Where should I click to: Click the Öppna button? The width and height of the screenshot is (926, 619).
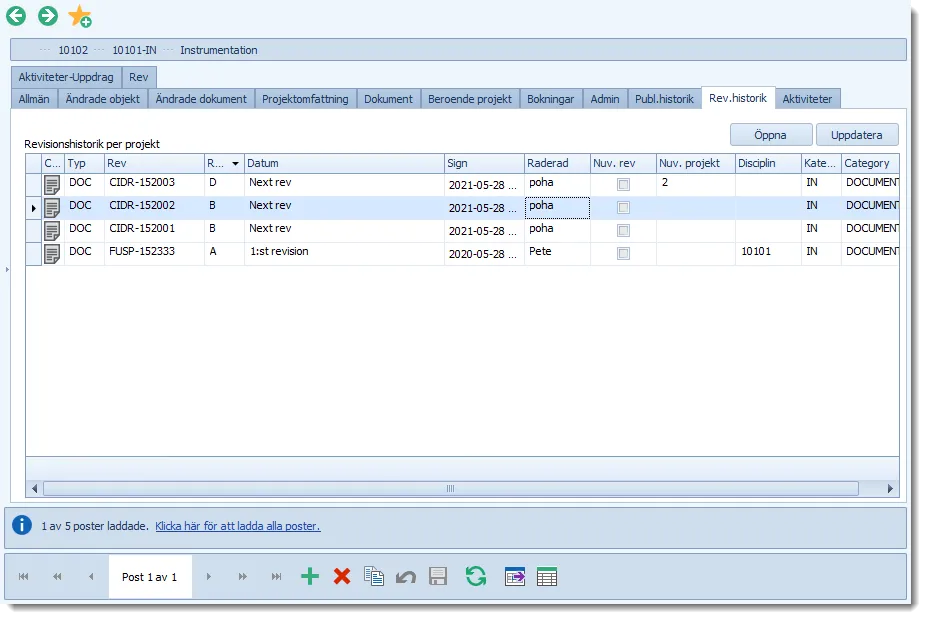(771, 135)
